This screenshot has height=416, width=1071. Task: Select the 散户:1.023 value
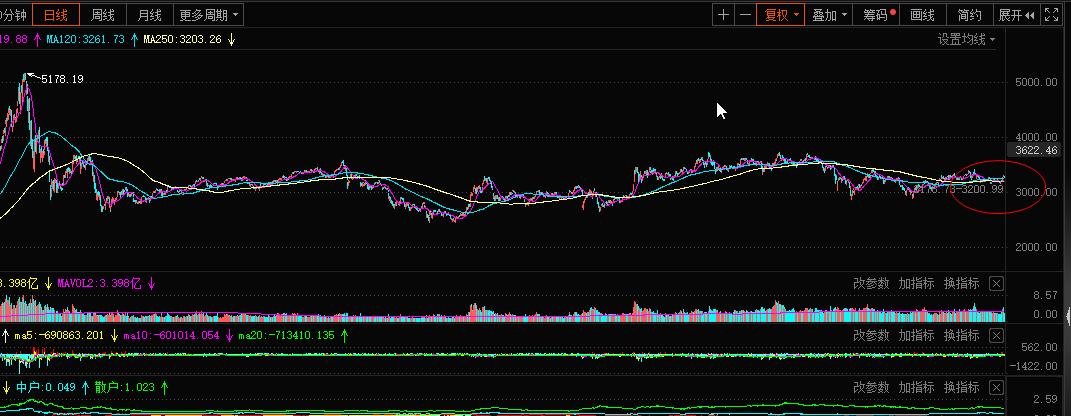click(x=123, y=387)
